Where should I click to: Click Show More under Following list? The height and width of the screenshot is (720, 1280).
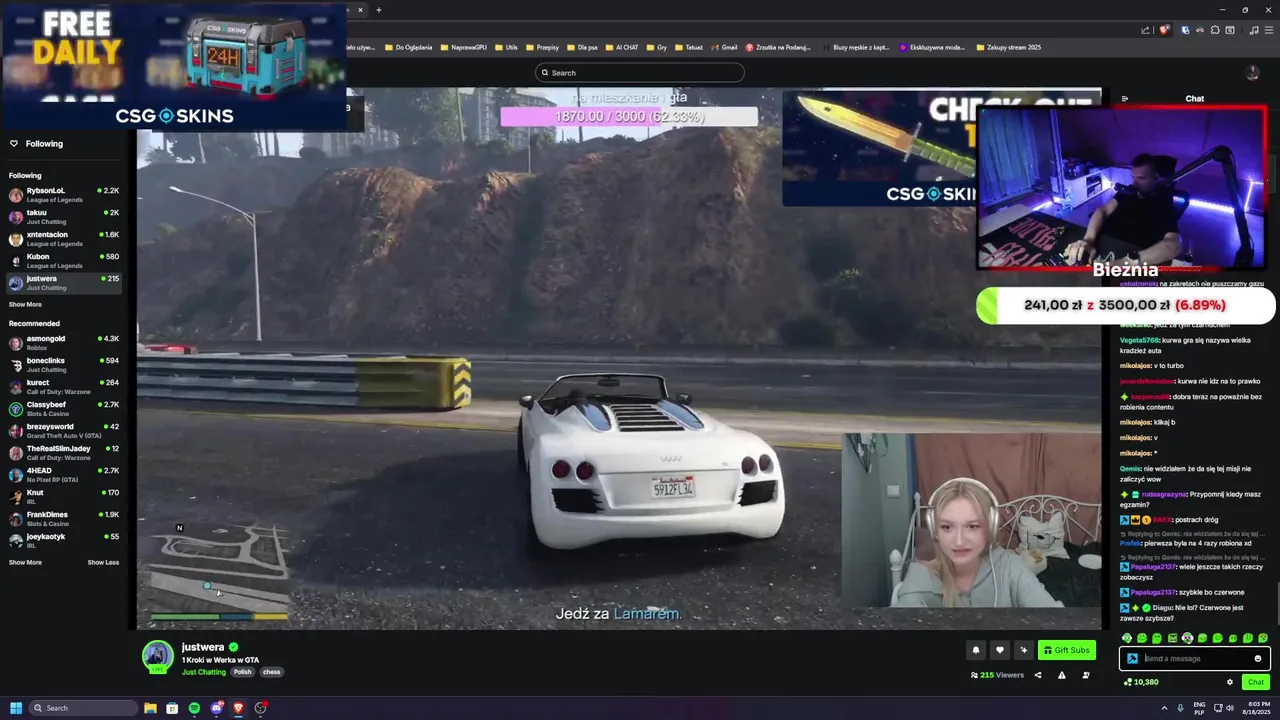[25, 304]
